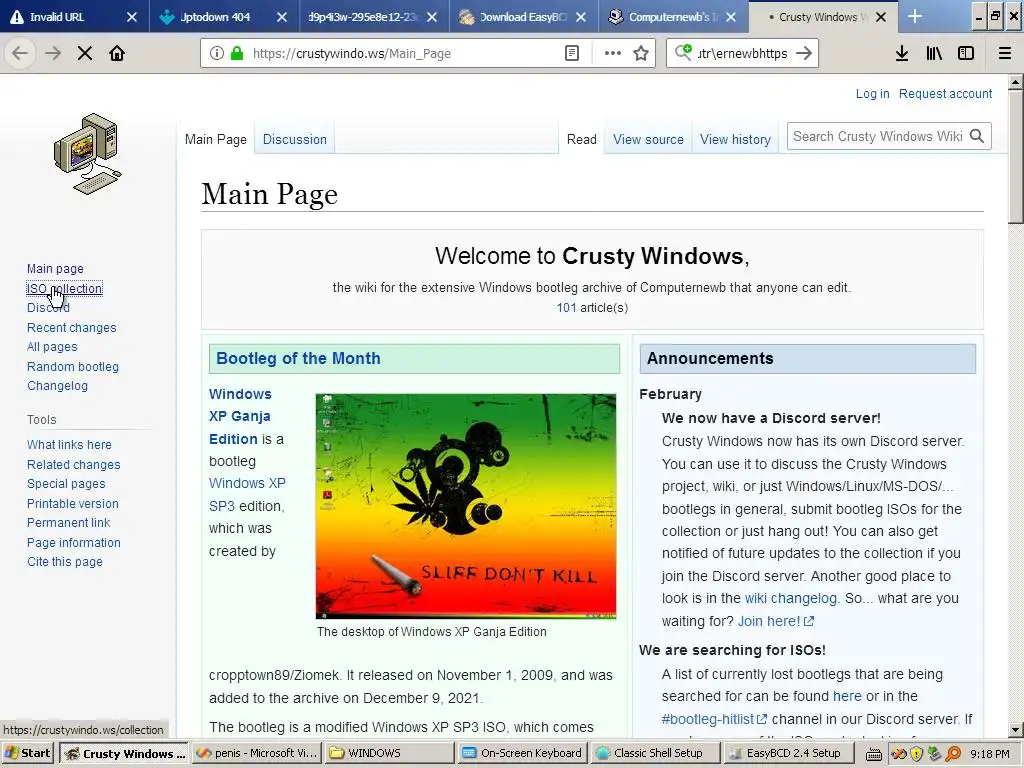Click the system tray magnifier icon
The height and width of the screenshot is (768, 1024).
[x=953, y=754]
